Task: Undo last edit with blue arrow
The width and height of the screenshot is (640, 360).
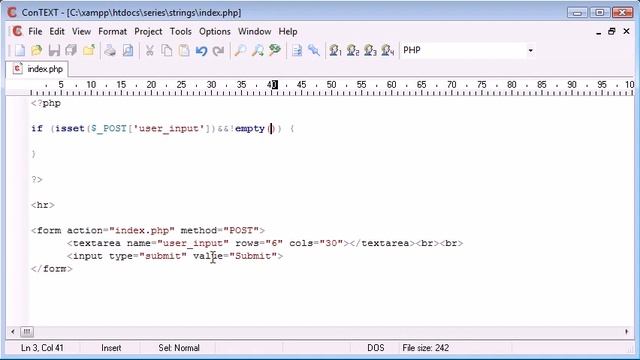Action: click(201, 51)
